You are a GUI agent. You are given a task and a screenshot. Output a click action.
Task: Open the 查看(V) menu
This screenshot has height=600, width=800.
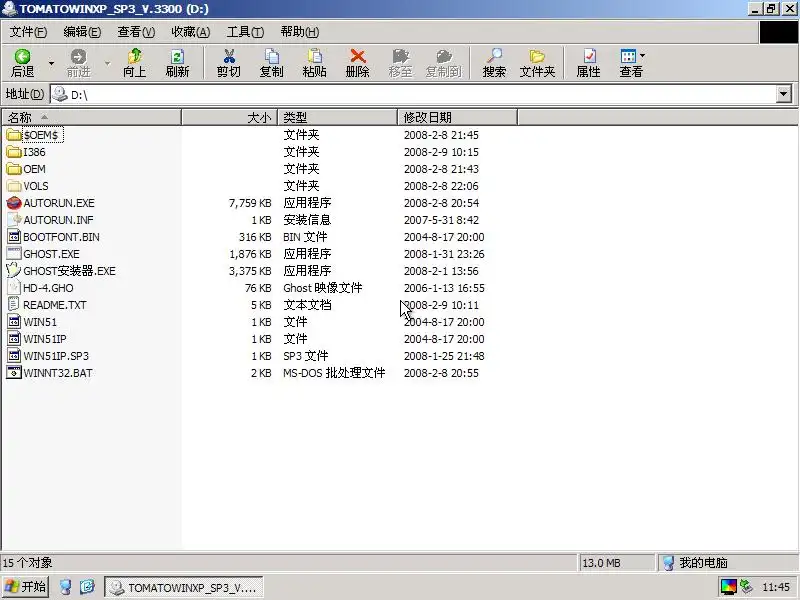pos(136,32)
